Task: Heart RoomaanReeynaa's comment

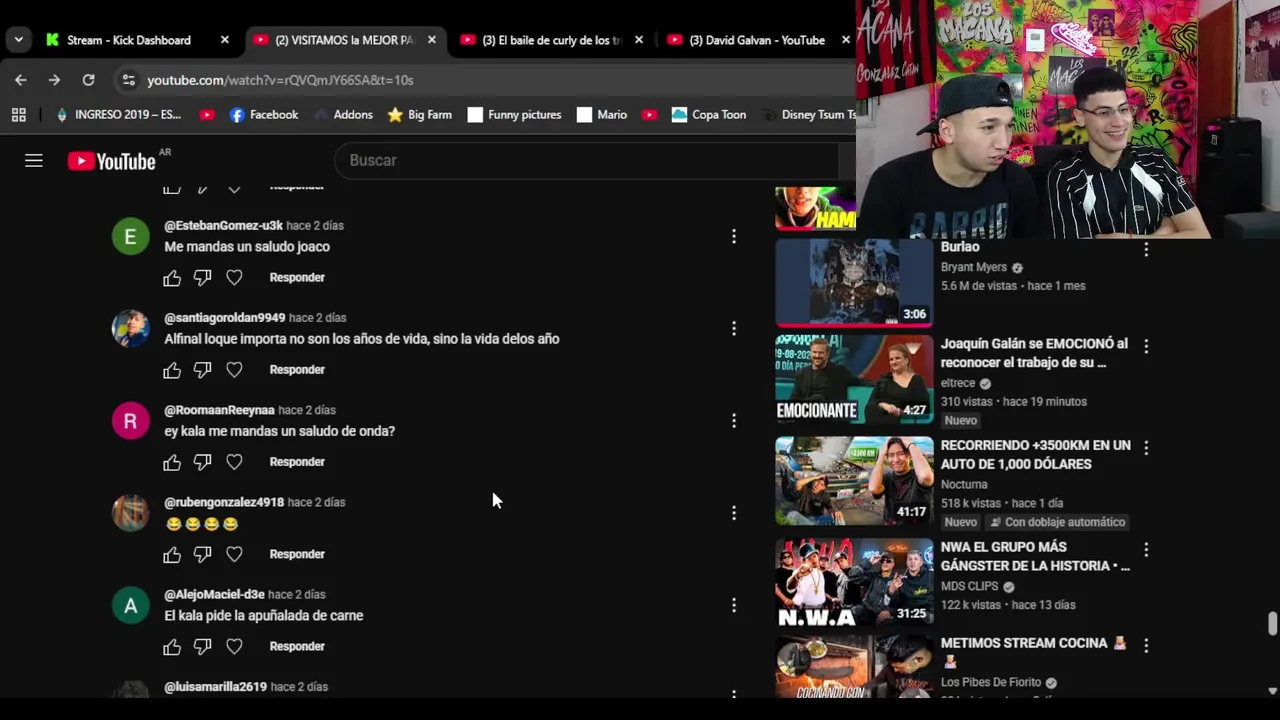Action: click(x=234, y=462)
